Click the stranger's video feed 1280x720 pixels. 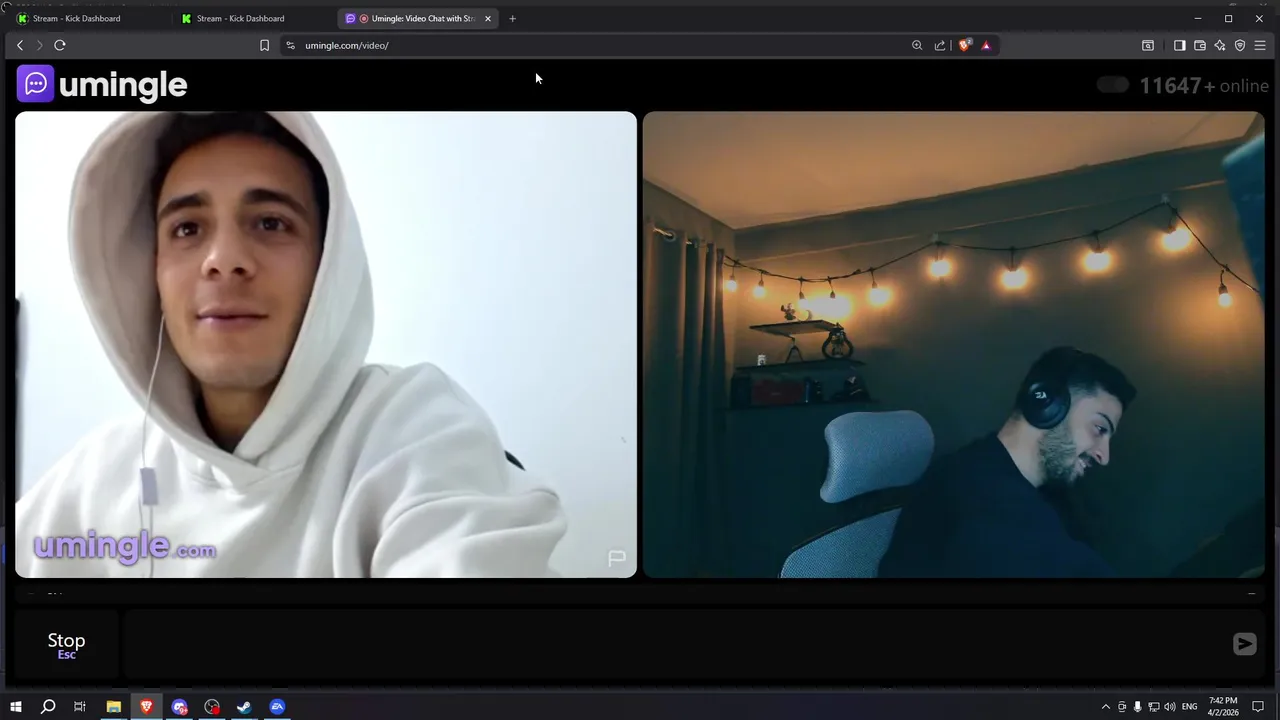[x=326, y=344]
